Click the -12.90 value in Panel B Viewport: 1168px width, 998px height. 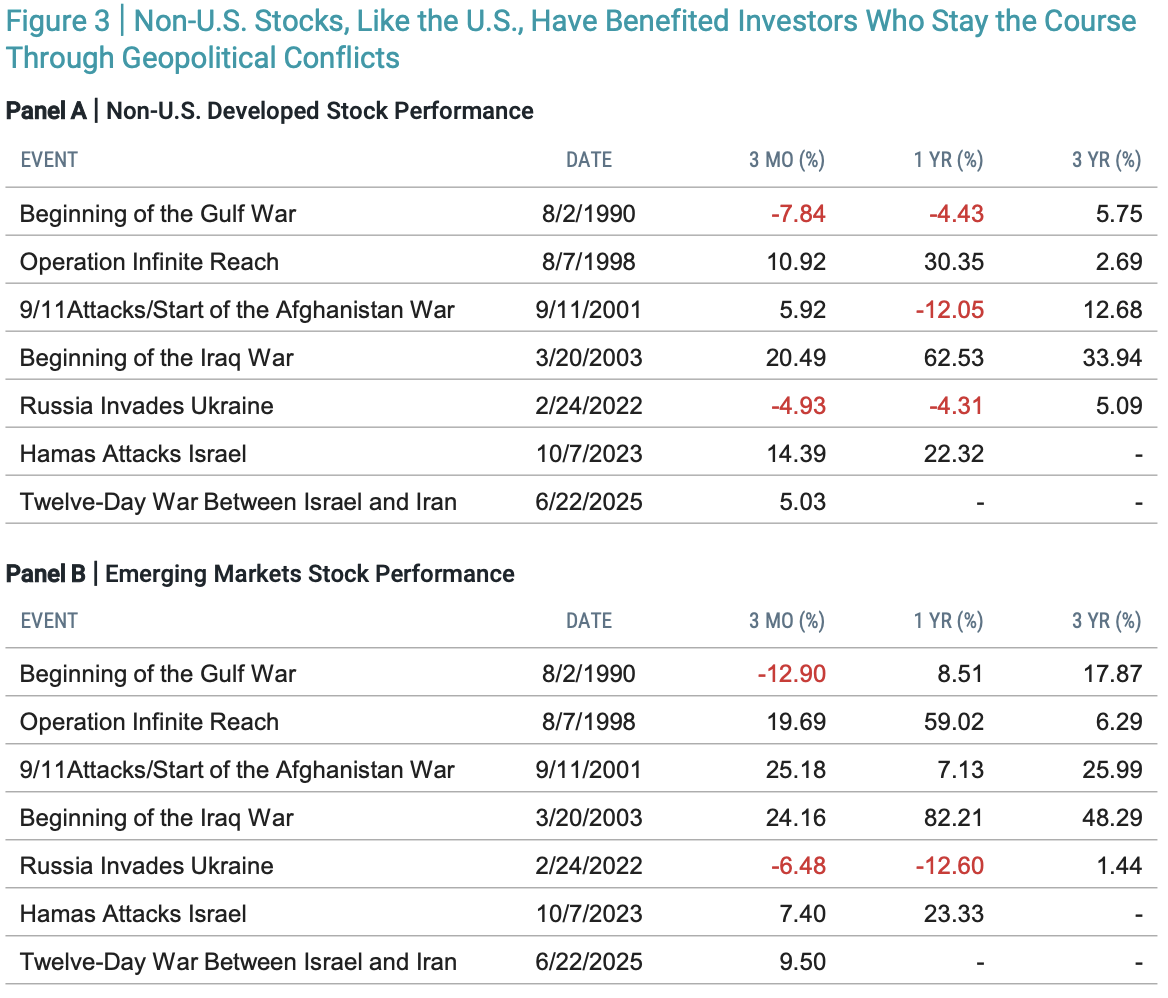click(792, 674)
